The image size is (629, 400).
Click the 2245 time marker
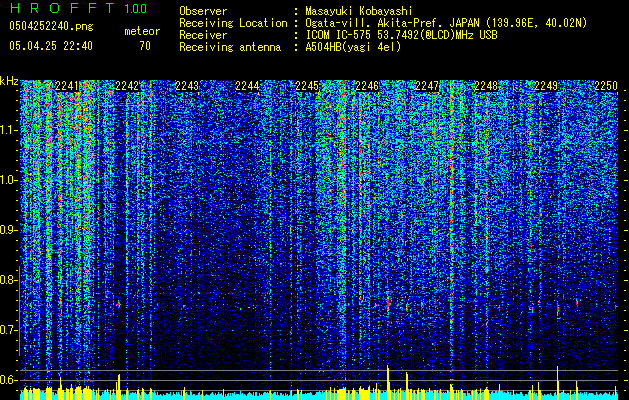tap(307, 86)
